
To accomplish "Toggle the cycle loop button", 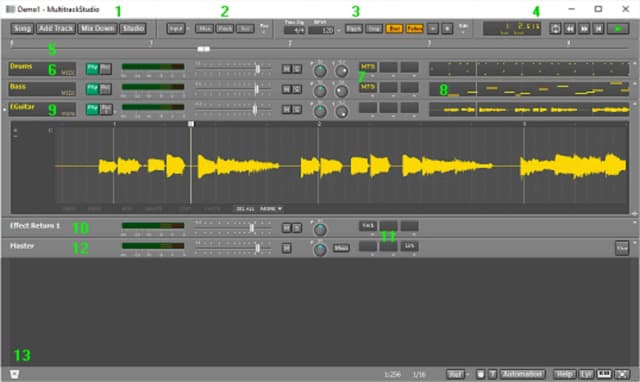I will (x=555, y=29).
